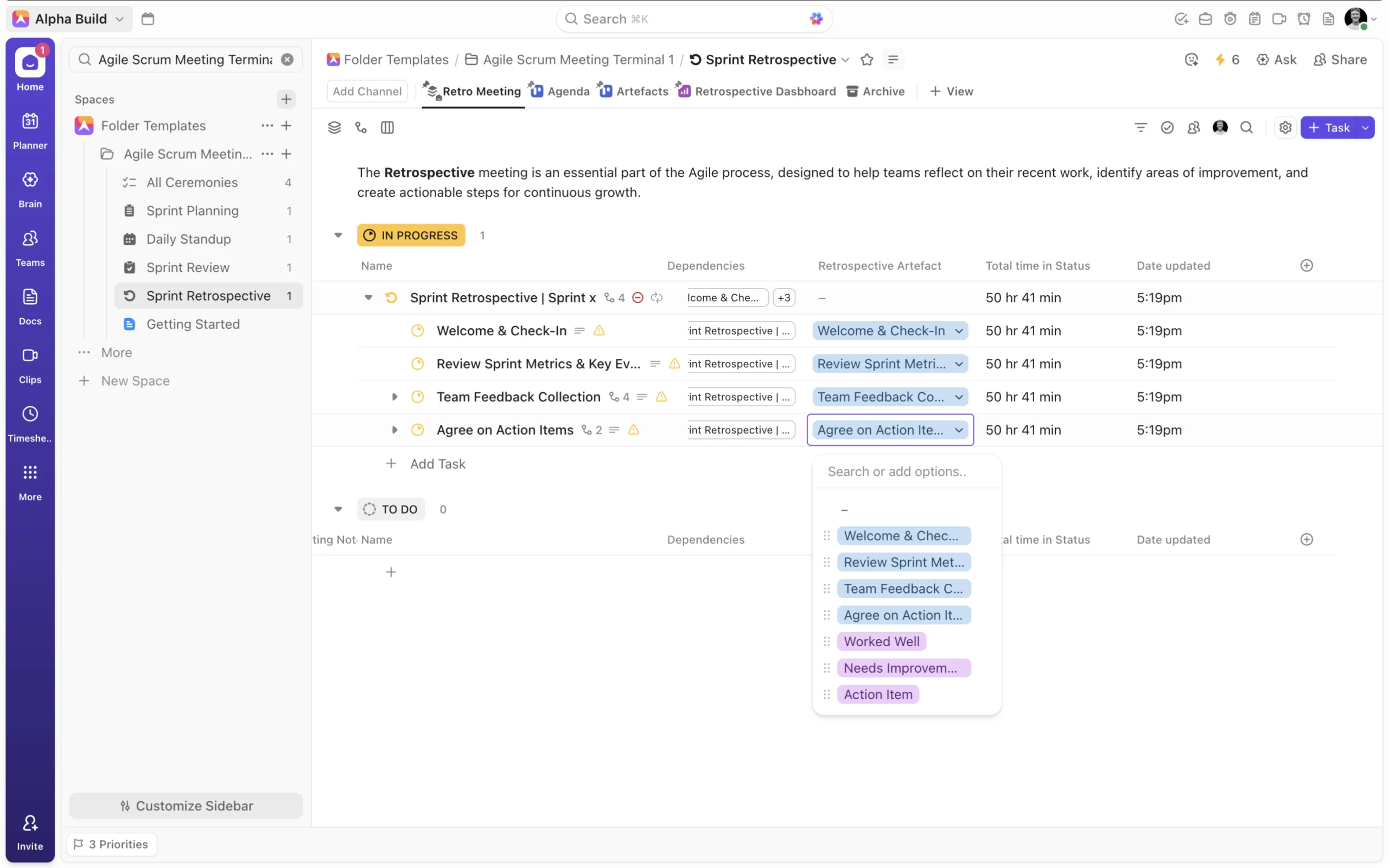Collapse the IN PROGRESS group
This screenshot has height=868, width=1389.
[338, 235]
